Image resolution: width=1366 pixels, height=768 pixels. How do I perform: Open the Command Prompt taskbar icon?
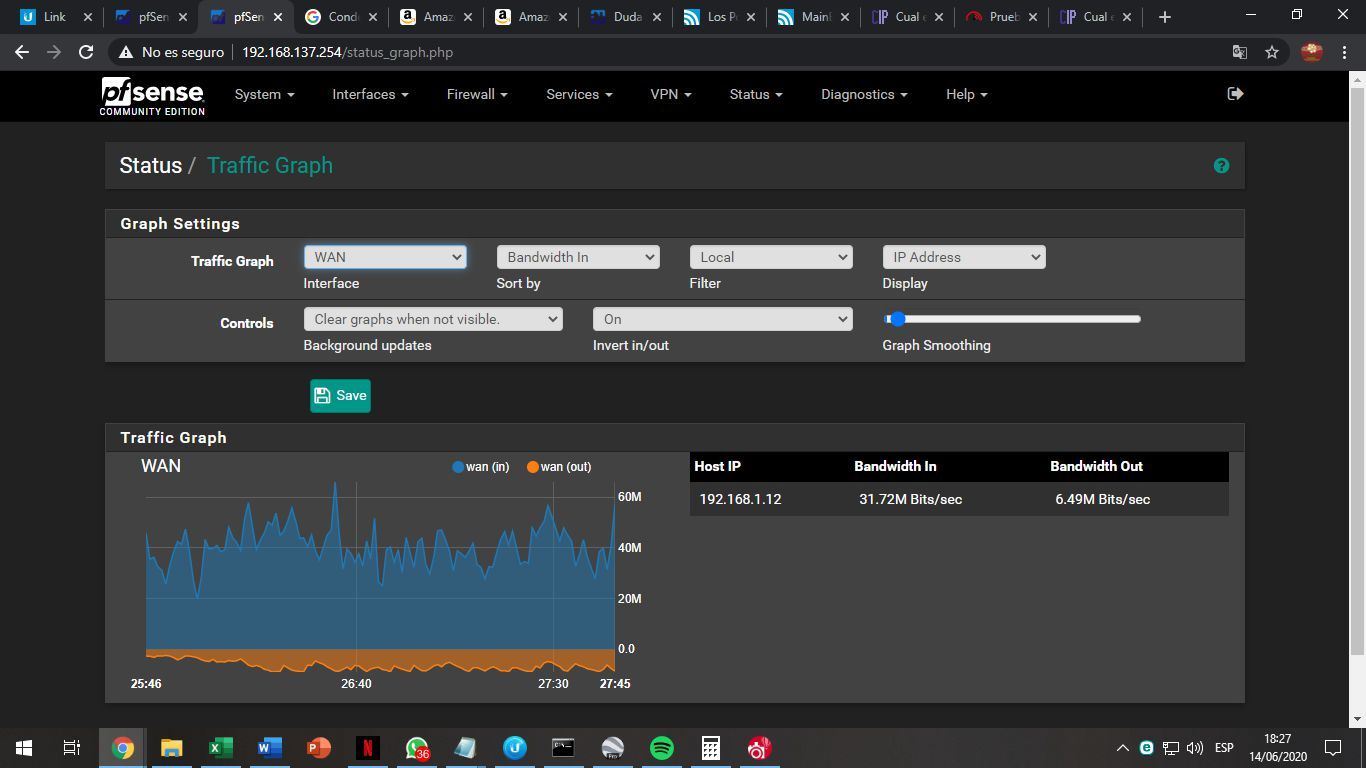coord(564,748)
